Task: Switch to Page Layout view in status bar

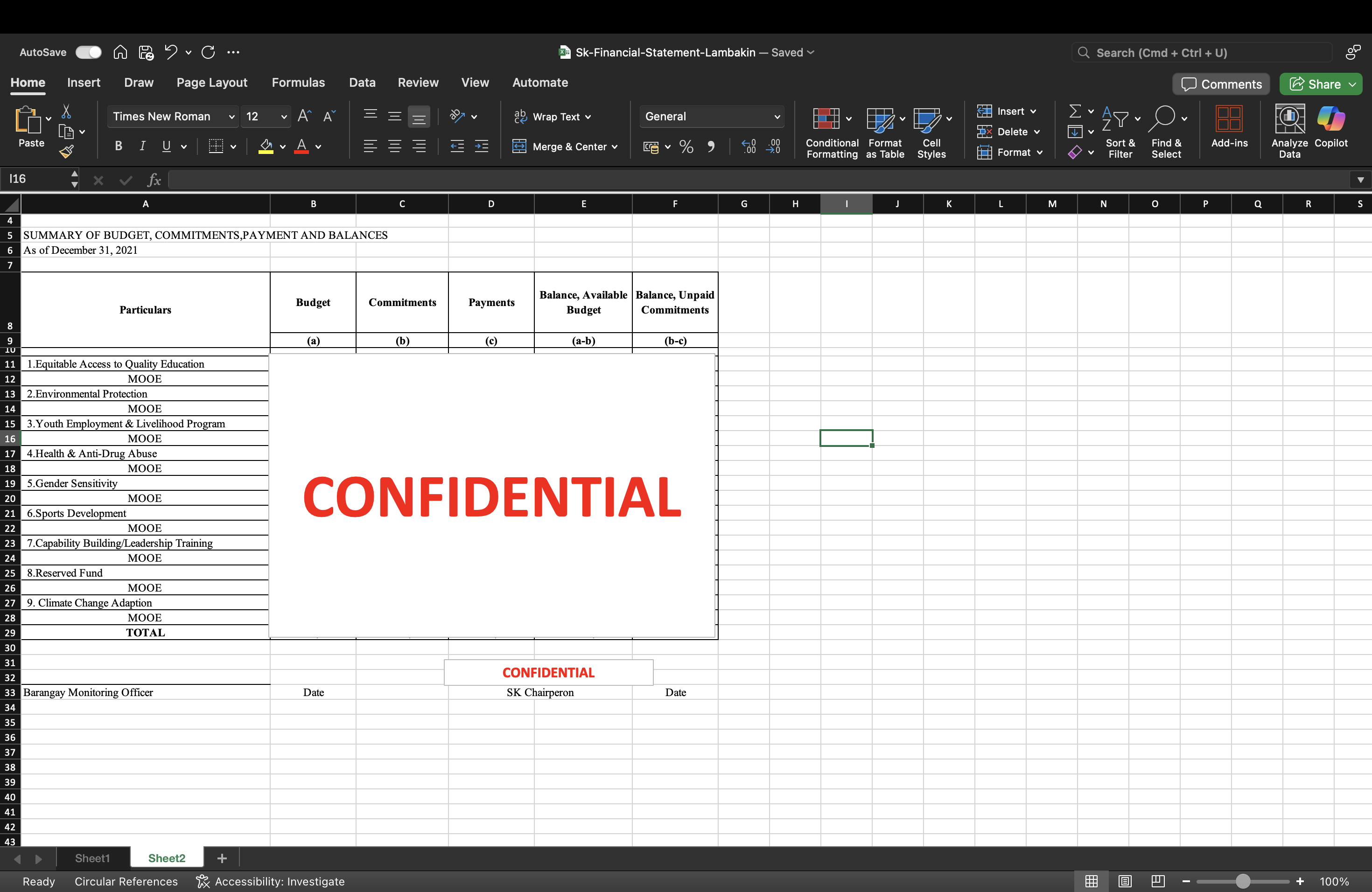Action: tap(1125, 881)
